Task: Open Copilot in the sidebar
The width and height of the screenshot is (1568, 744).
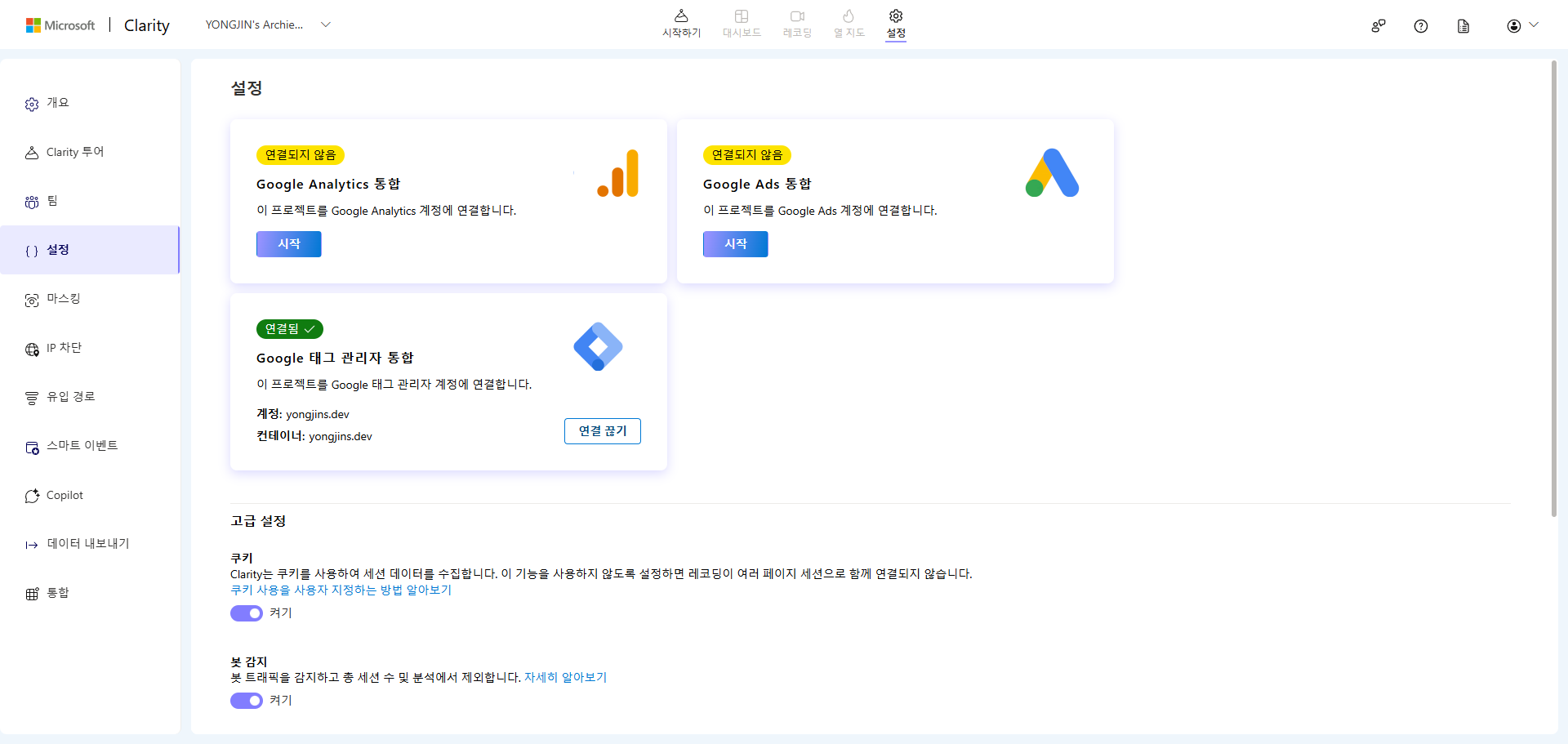Action: tap(90, 495)
